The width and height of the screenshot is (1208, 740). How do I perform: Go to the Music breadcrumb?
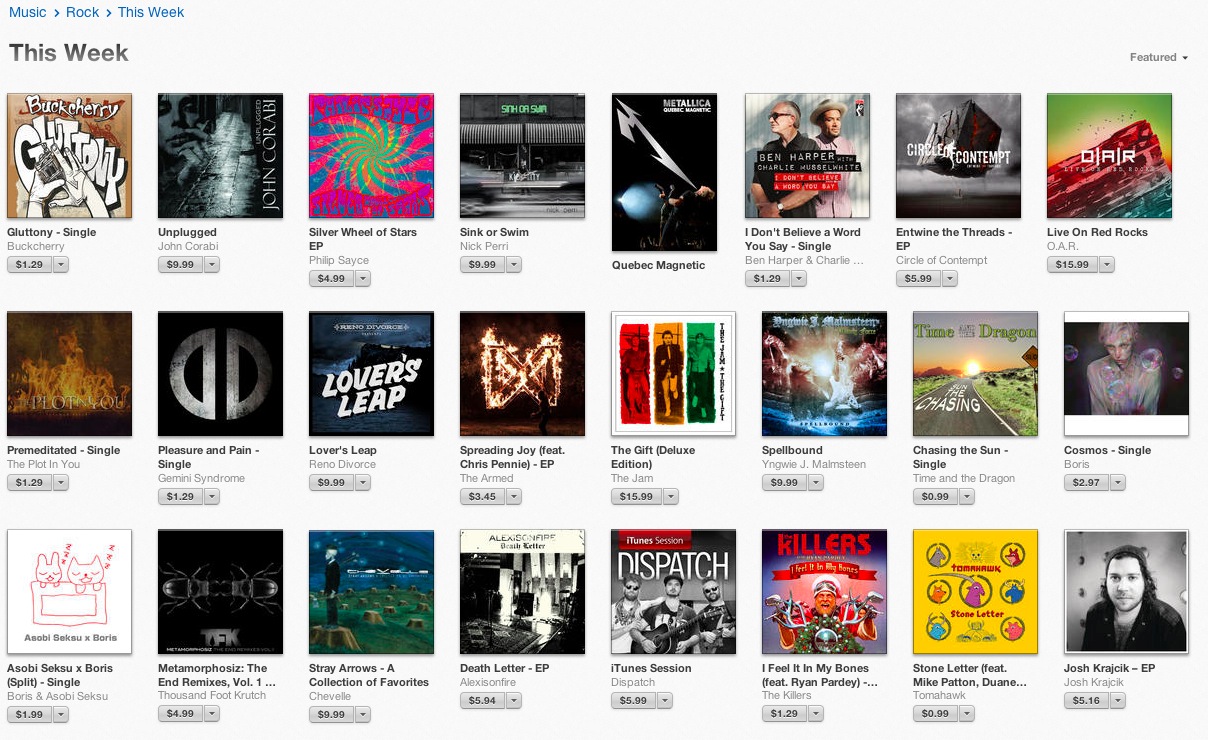pos(28,12)
